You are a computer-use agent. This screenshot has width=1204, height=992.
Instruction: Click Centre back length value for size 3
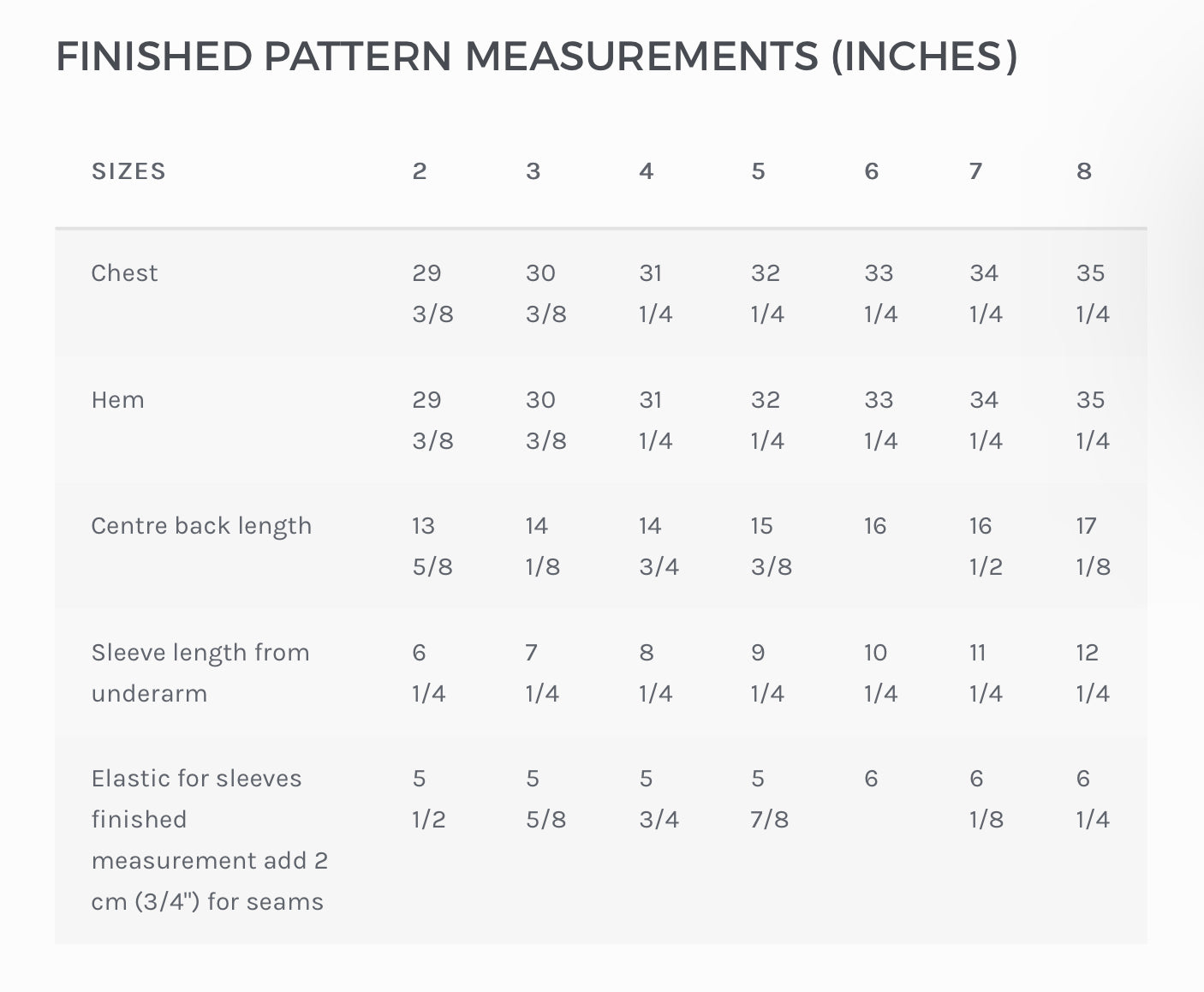[x=542, y=546]
